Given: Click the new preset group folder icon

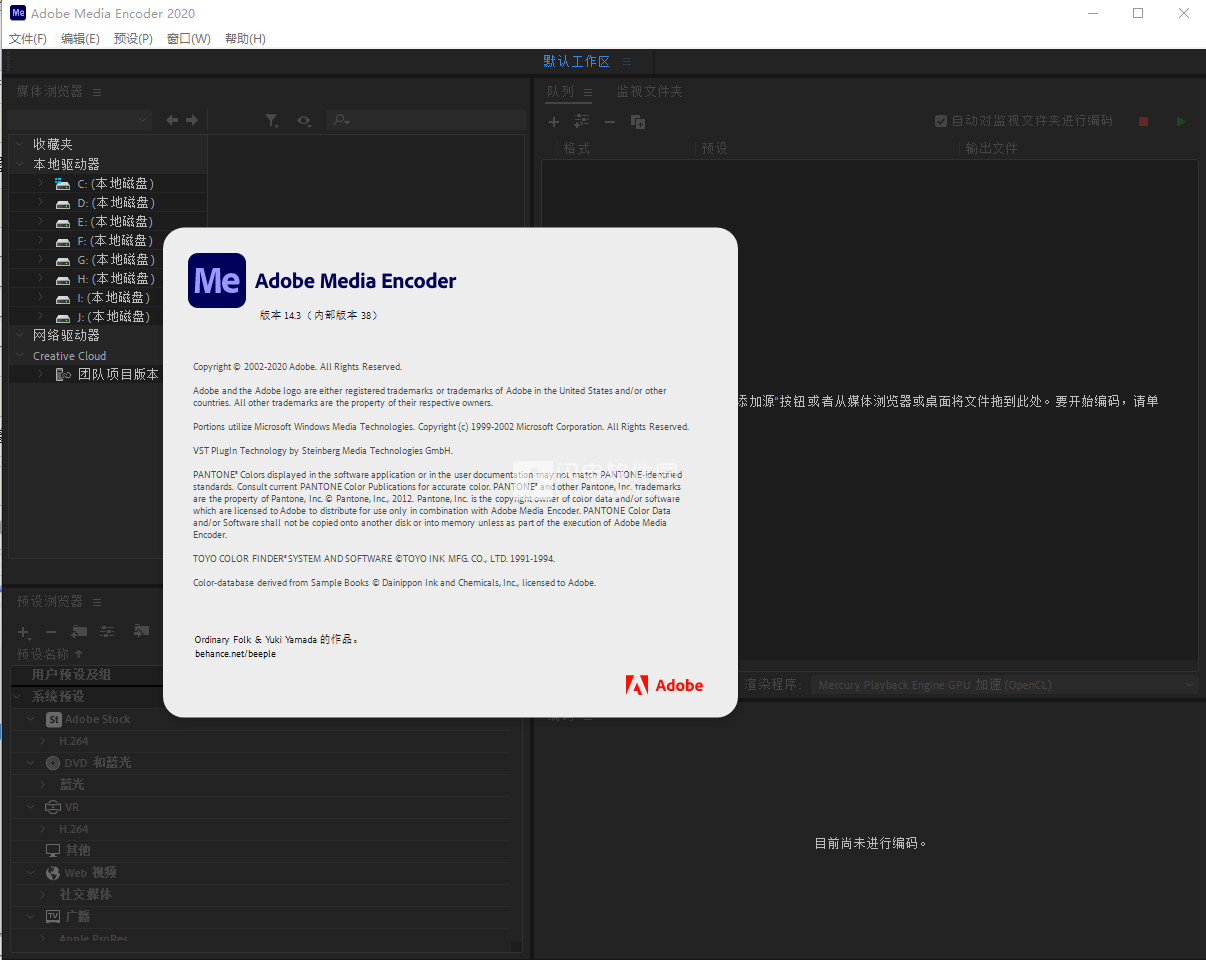Looking at the screenshot, I should coord(79,632).
